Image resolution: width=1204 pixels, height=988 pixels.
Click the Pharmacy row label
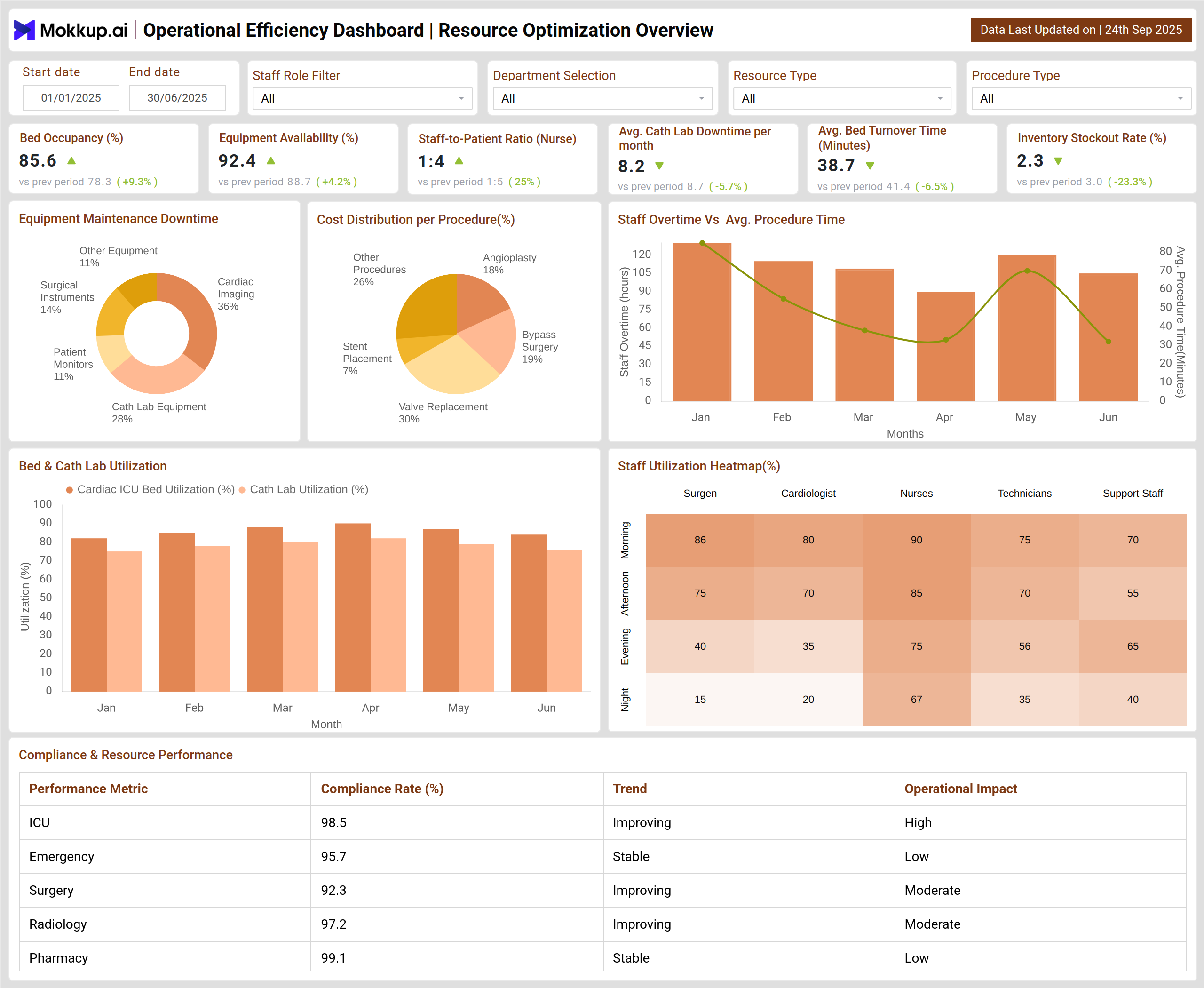[x=59, y=958]
